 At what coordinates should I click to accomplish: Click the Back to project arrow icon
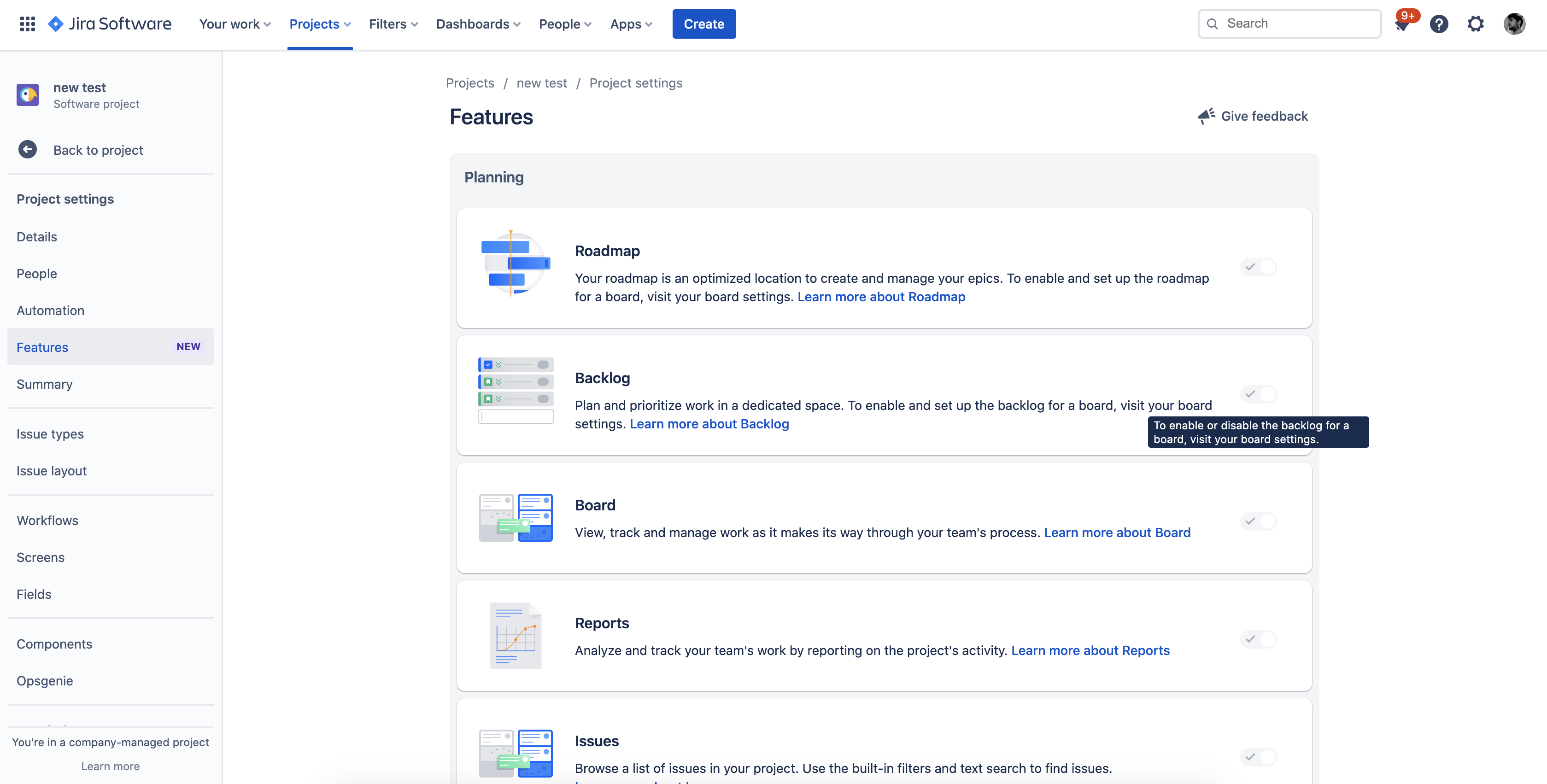pos(28,150)
